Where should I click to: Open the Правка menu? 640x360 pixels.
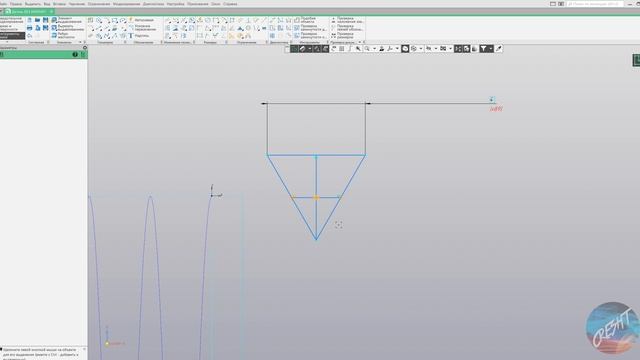coord(16,4)
